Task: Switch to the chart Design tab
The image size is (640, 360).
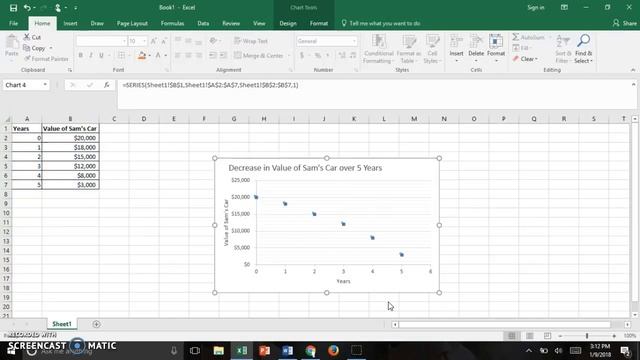Action: point(288,24)
